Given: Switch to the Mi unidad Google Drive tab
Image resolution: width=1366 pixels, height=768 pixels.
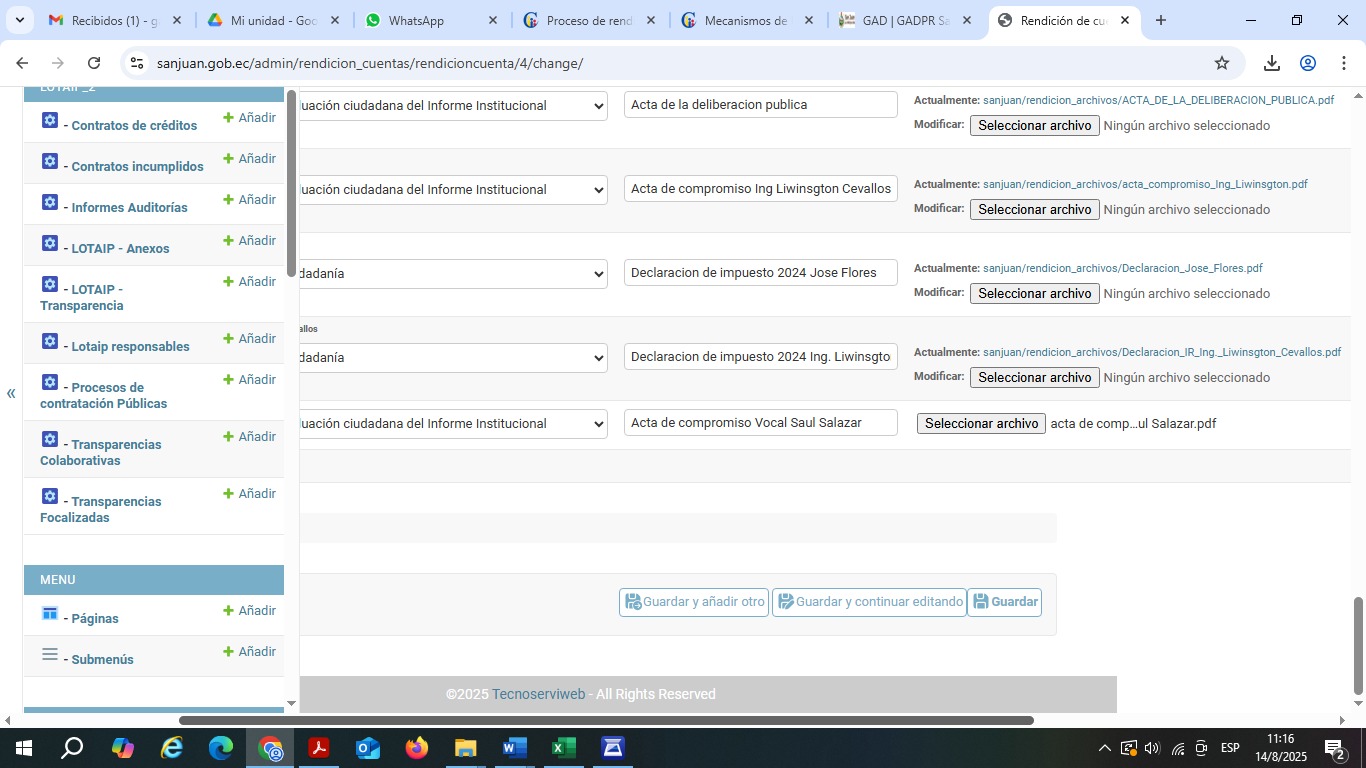Looking at the screenshot, I should click(273, 20).
